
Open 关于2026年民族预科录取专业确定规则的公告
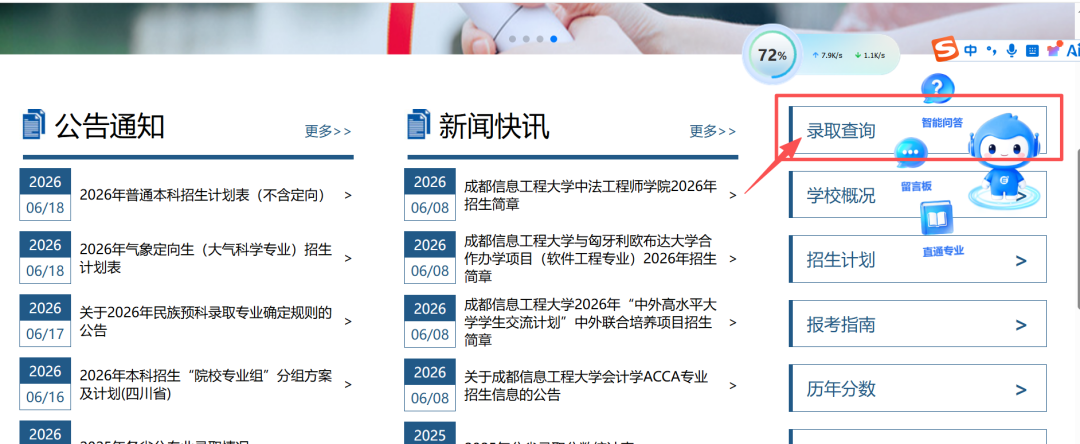click(205, 321)
